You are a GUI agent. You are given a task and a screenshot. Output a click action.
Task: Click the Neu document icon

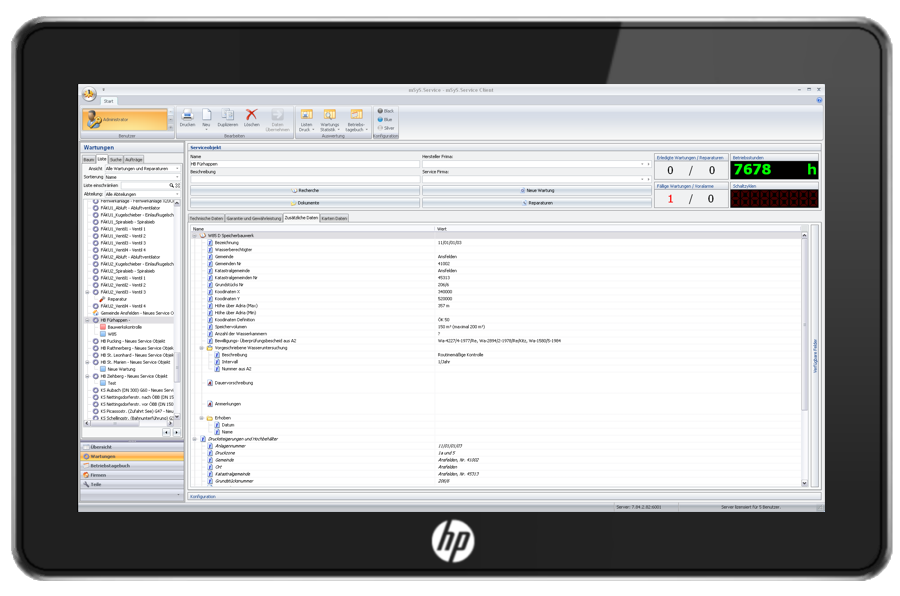pos(206,115)
